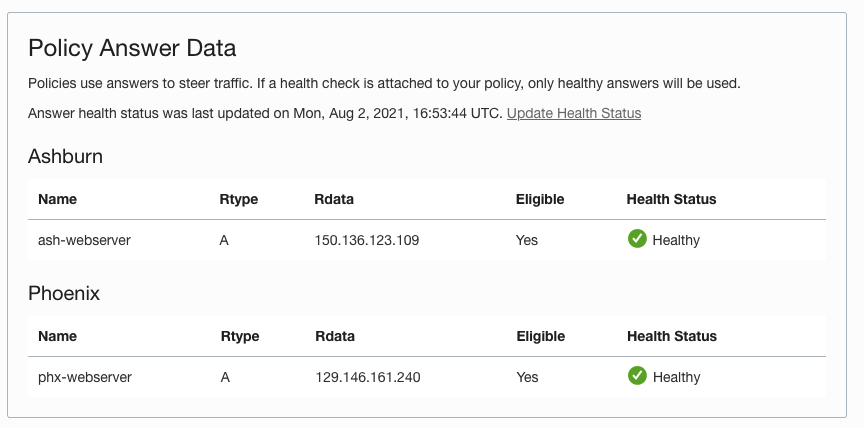Click the Name column header in Phoenix table

(57, 336)
